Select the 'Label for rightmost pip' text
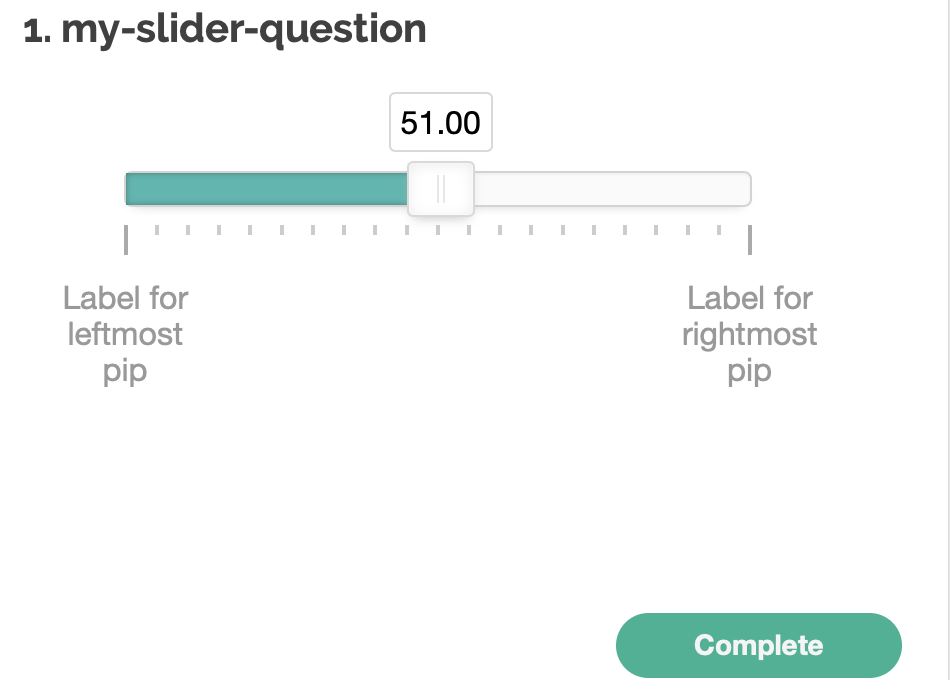Image resolution: width=950 pixels, height=680 pixels. (749, 334)
